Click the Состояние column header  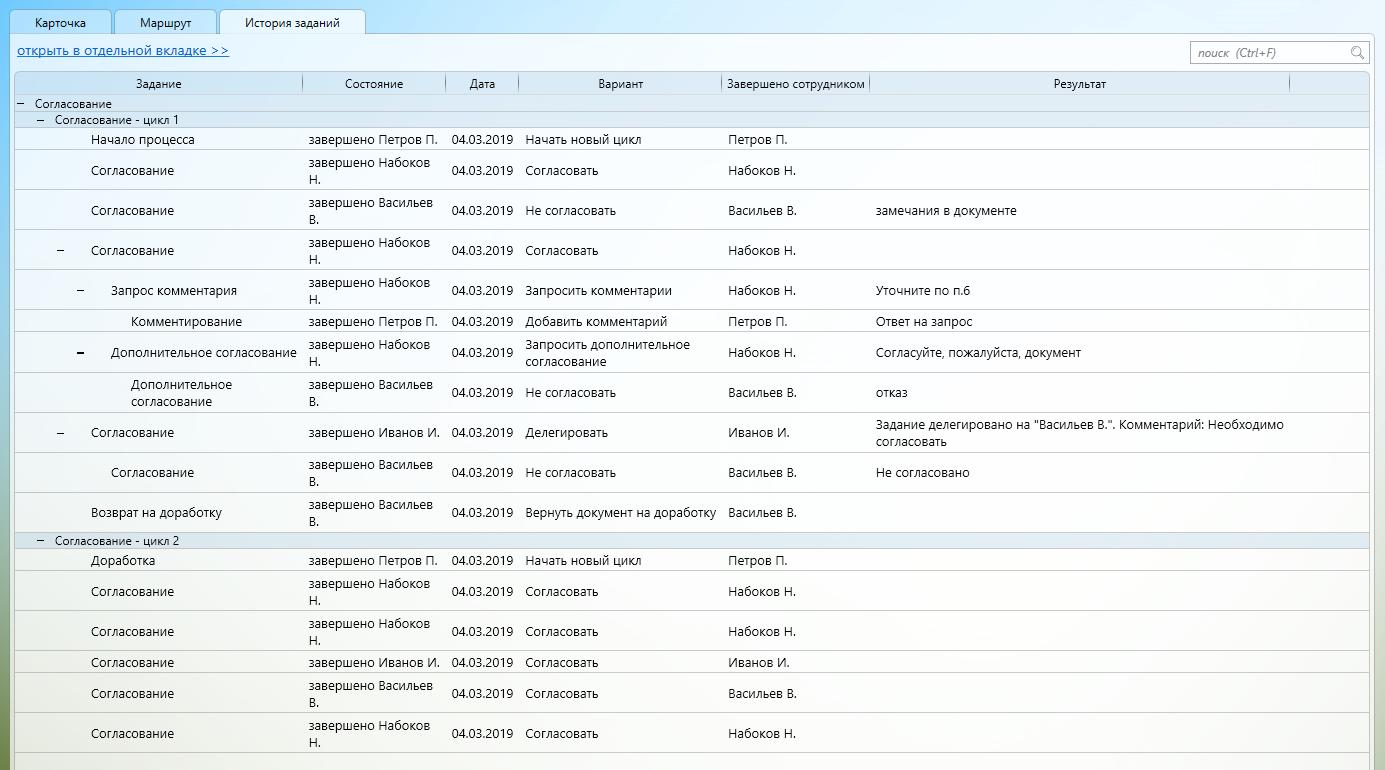click(x=374, y=84)
